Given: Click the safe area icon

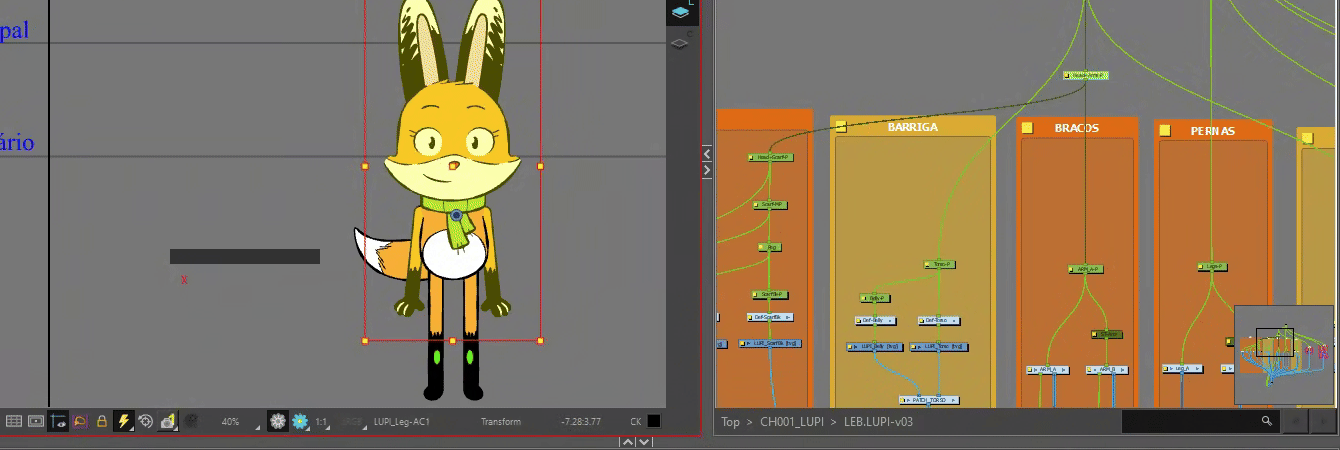Looking at the screenshot, I should click(35, 422).
